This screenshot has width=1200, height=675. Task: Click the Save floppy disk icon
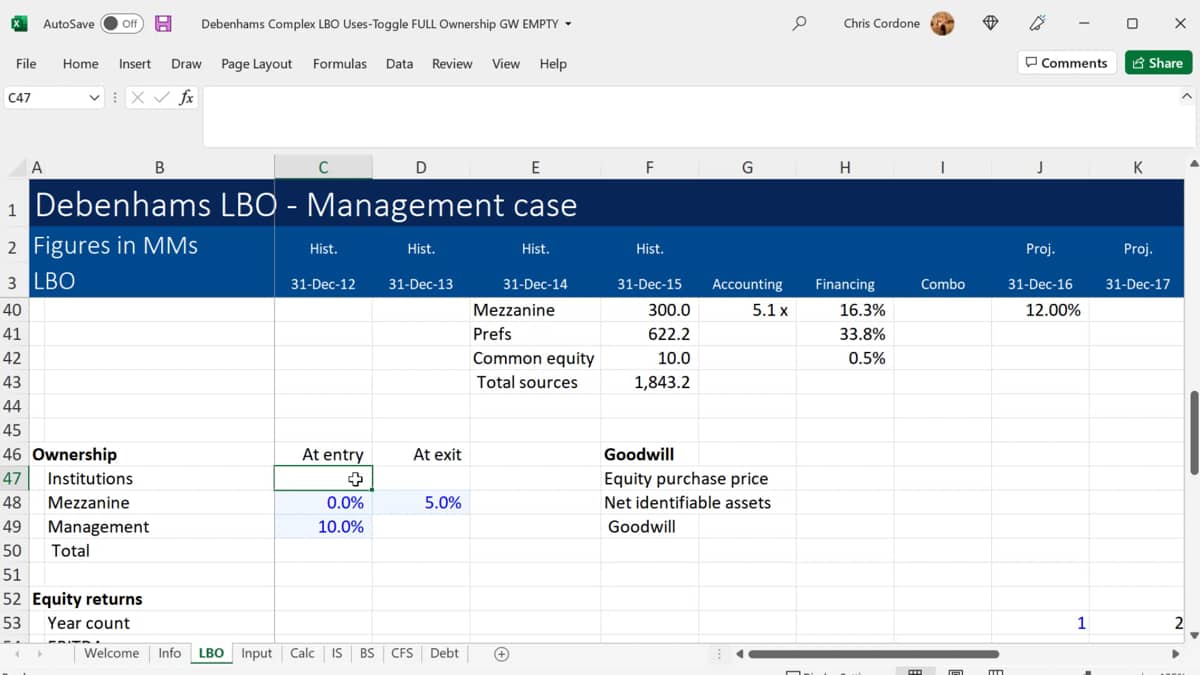(x=163, y=23)
